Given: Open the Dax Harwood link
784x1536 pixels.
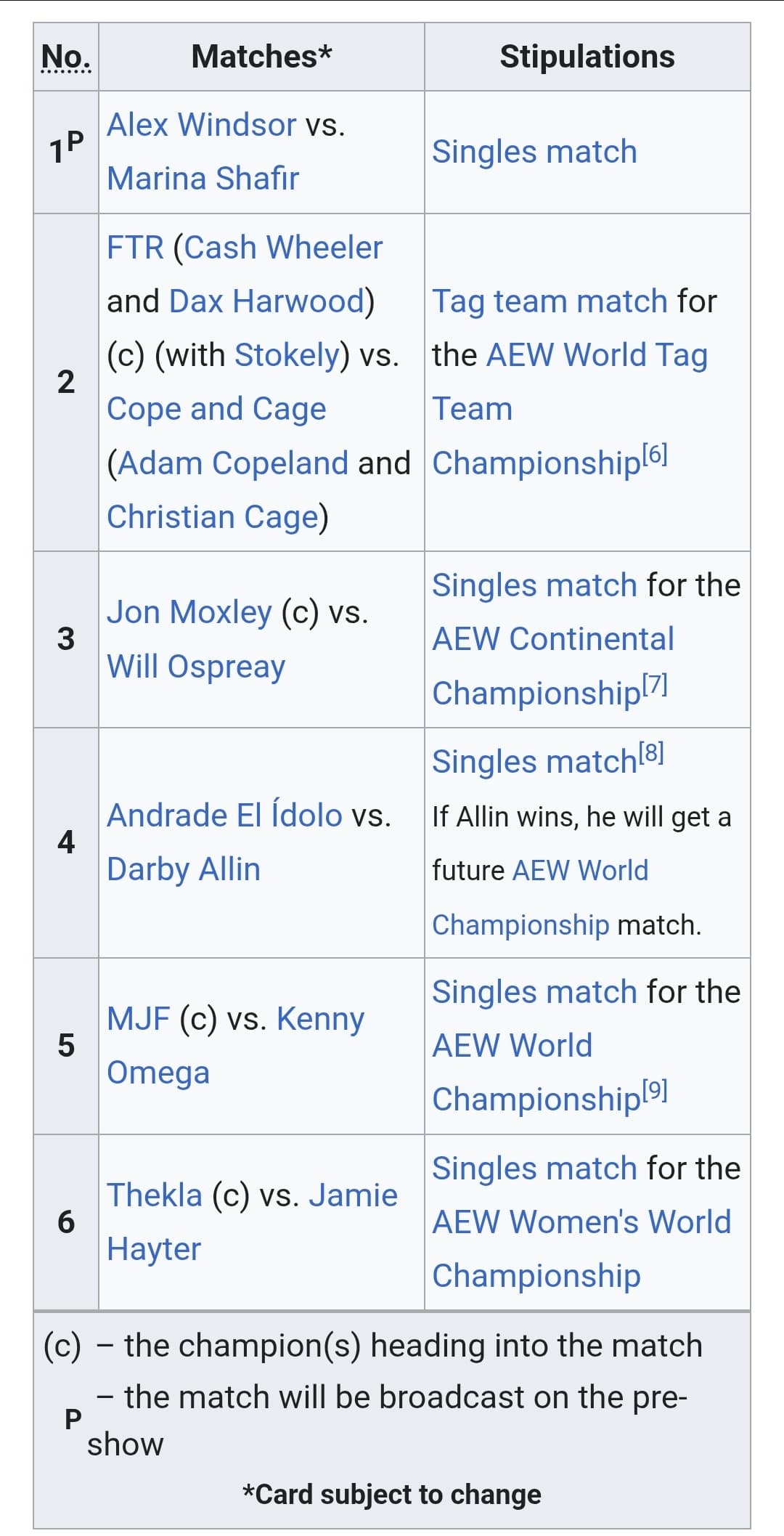Looking at the screenshot, I should click(266, 301).
